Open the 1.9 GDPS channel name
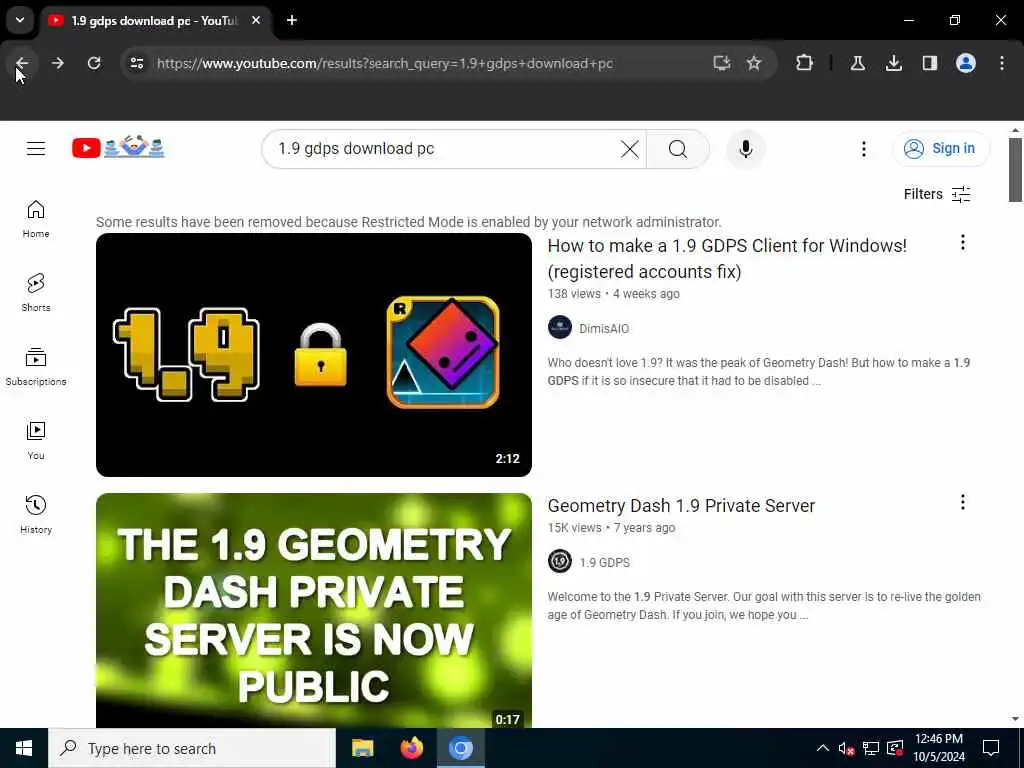Screen dimensions: 1024x768 coord(605,562)
